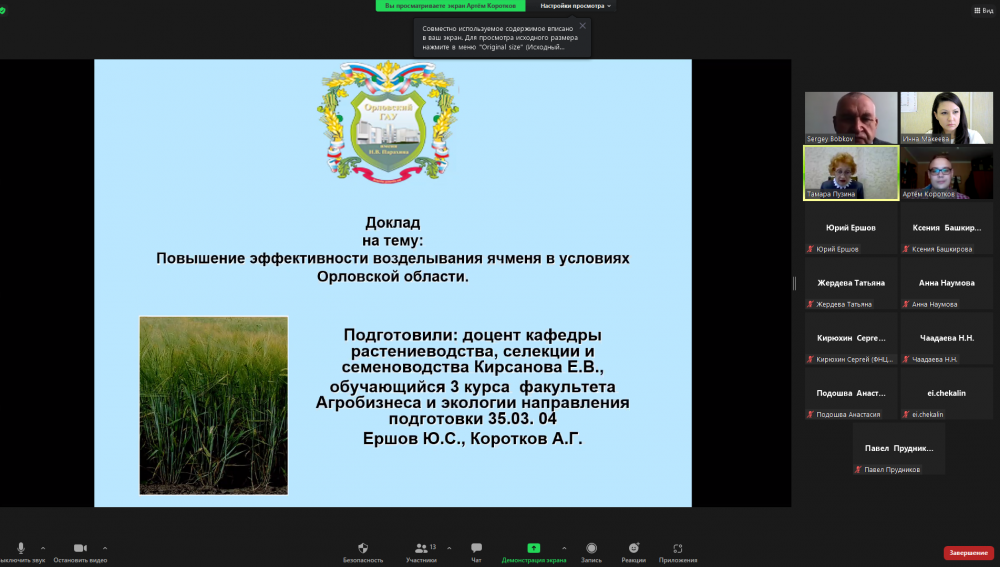Open the Безопасность security shield icon

[x=363, y=548]
